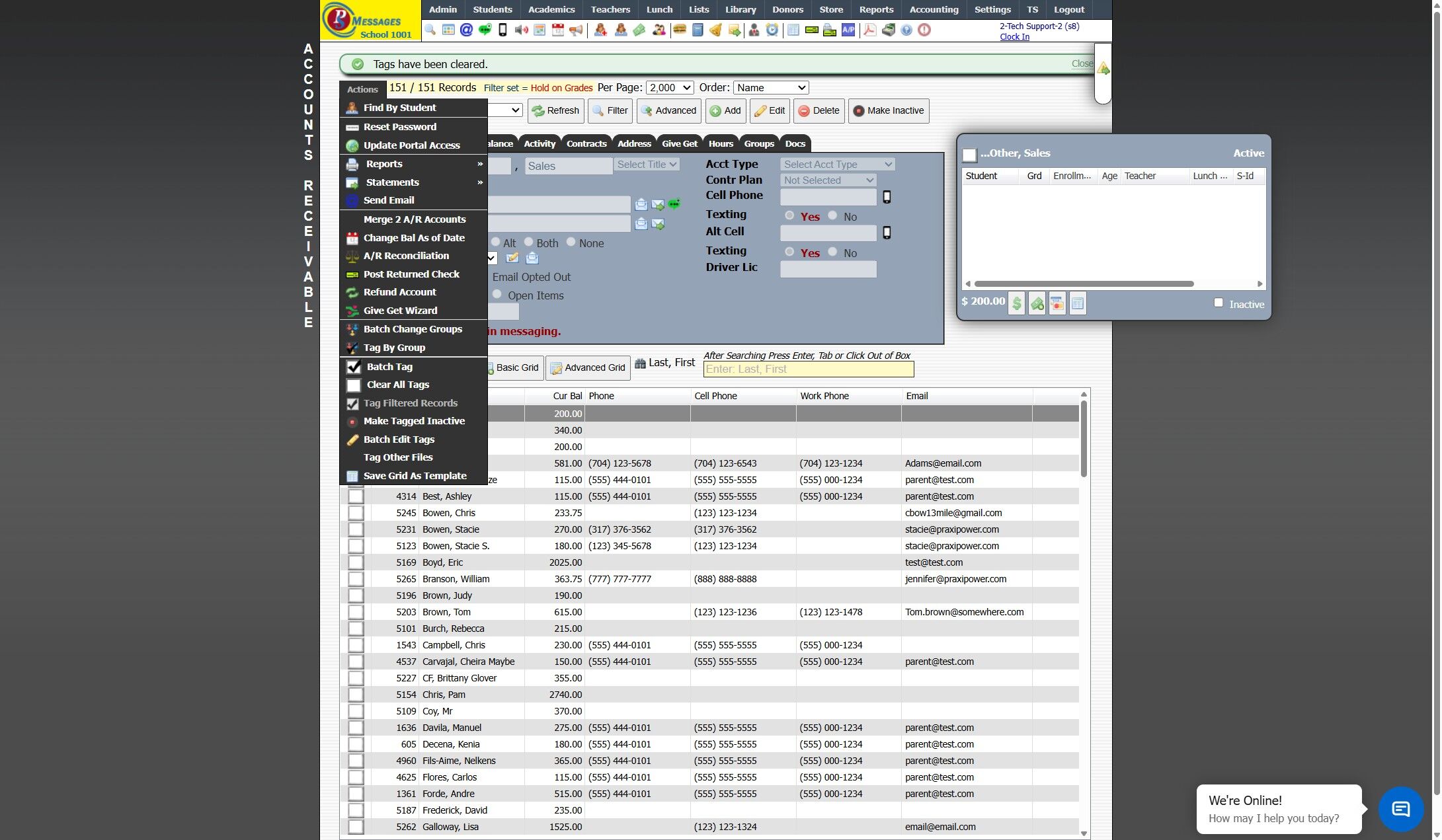This screenshot has height=840, width=1442.
Task: Open the Per Page dropdown
Action: [x=669, y=87]
